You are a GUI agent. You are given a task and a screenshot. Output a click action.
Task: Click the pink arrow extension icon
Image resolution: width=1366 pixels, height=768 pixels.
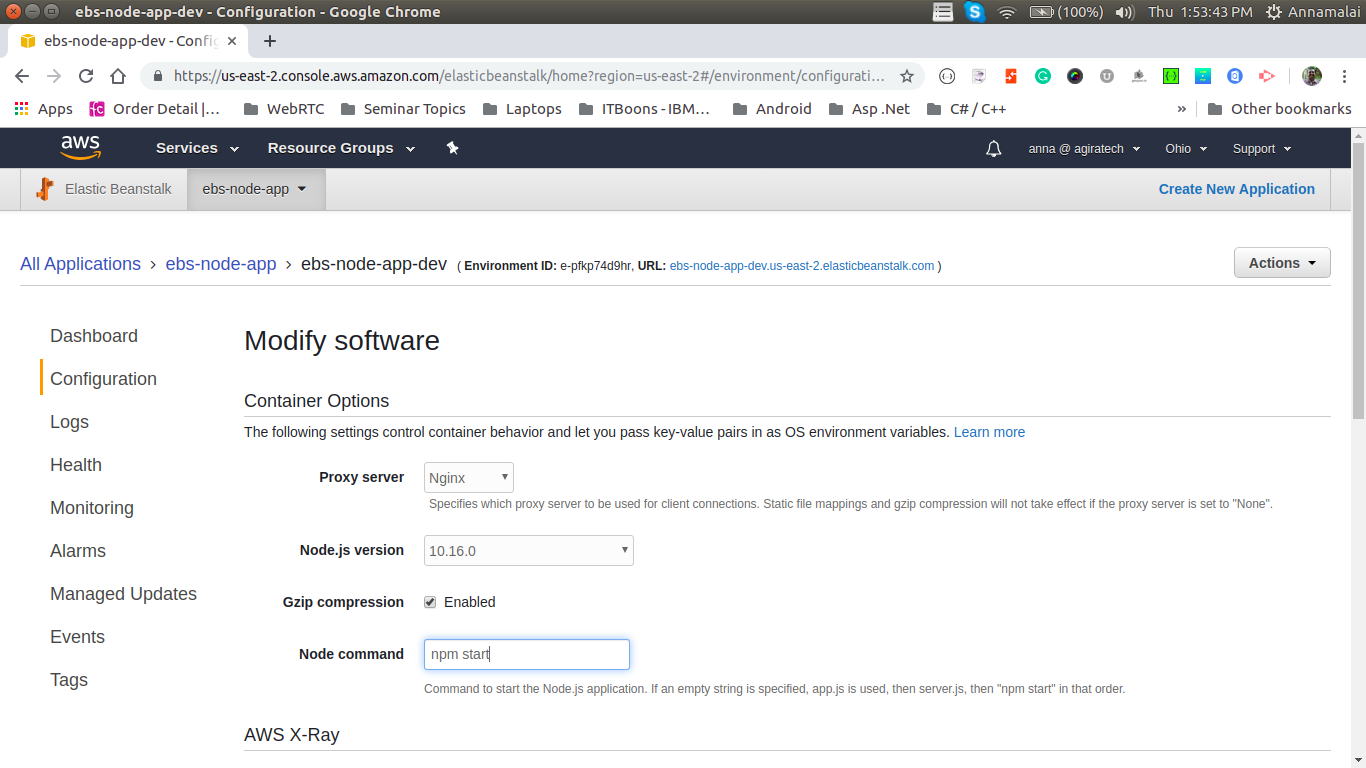click(x=1267, y=76)
